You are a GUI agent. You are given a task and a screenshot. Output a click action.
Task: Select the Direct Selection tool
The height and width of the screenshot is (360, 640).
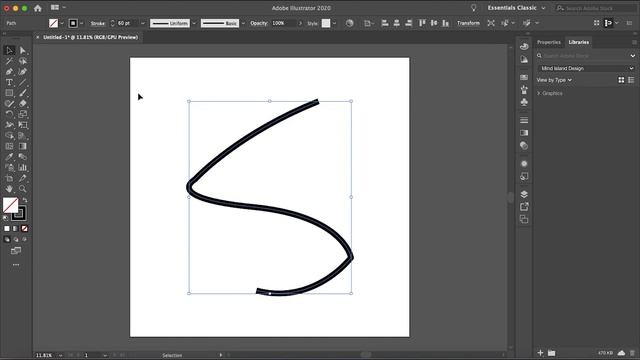(x=22, y=50)
